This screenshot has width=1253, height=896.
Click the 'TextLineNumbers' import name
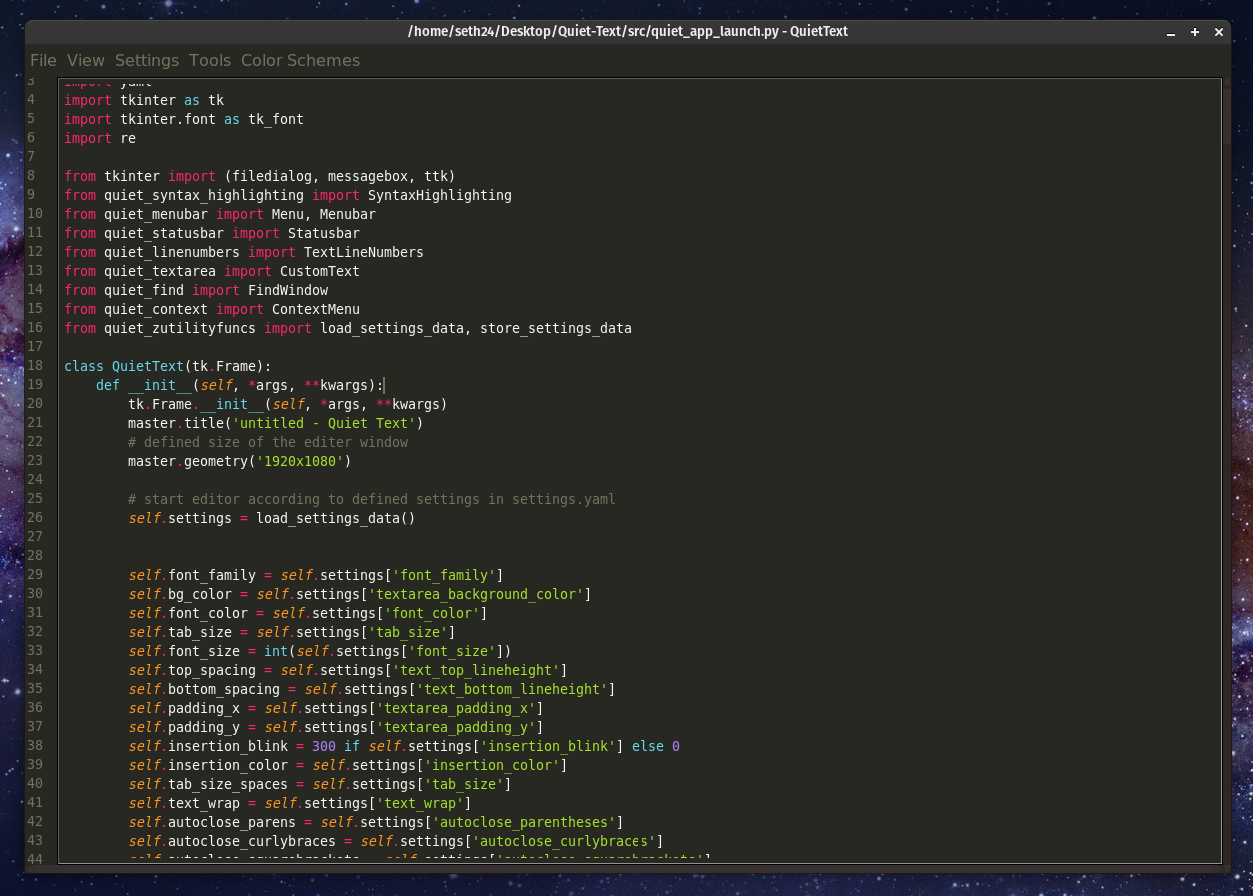[x=363, y=252]
